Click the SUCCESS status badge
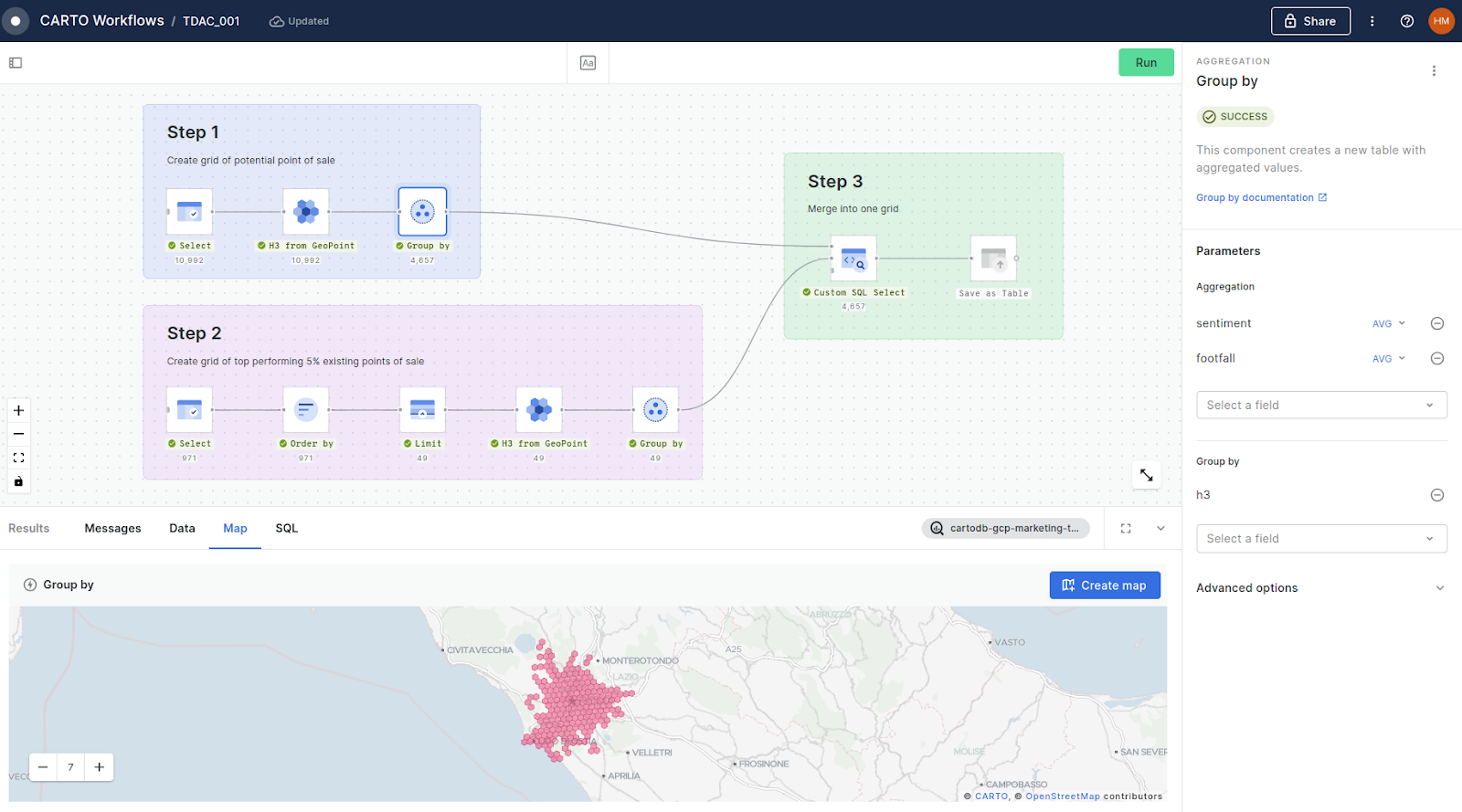 pyautogui.click(x=1235, y=117)
